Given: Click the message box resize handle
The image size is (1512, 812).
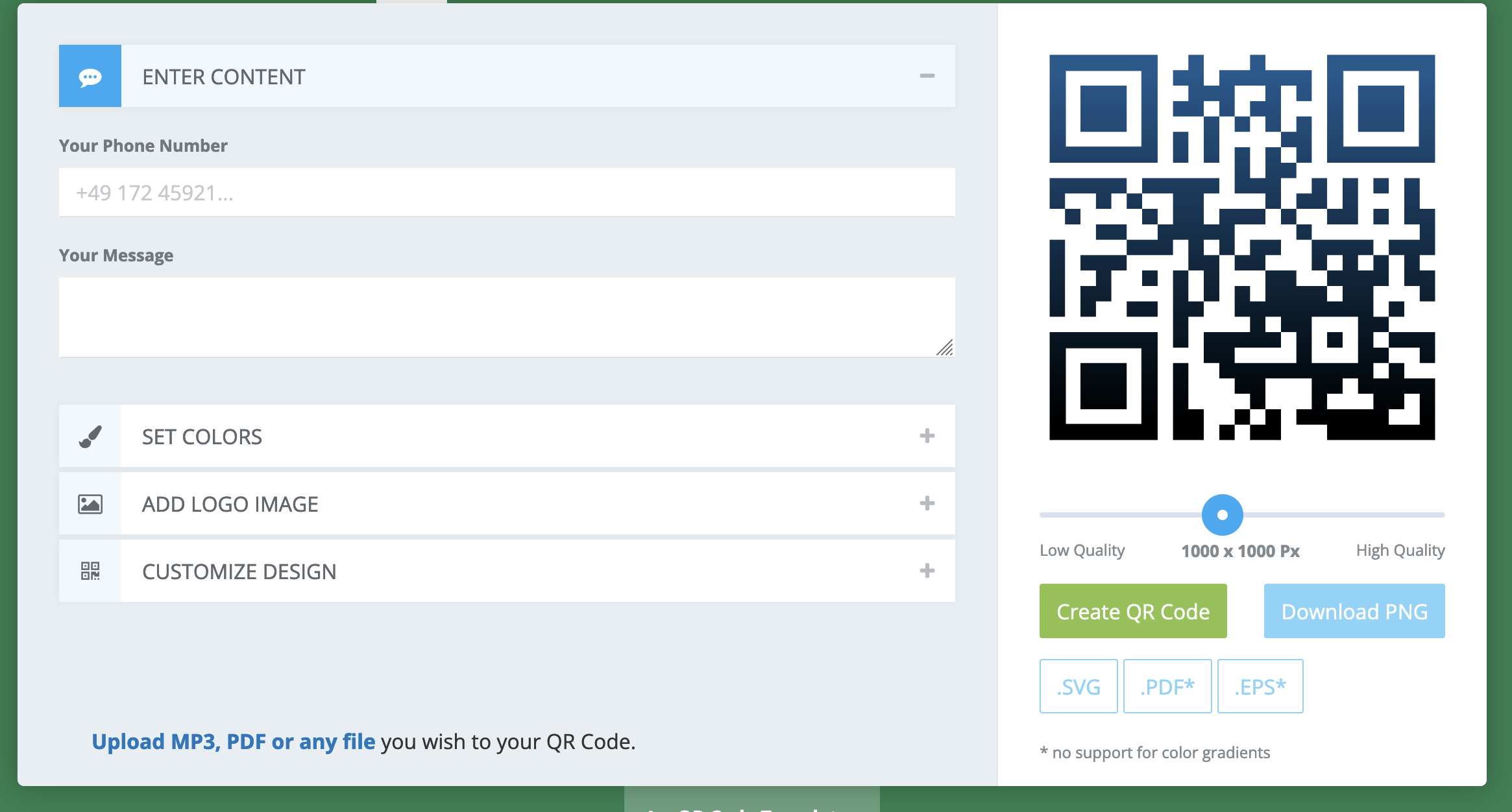Looking at the screenshot, I should 945,348.
